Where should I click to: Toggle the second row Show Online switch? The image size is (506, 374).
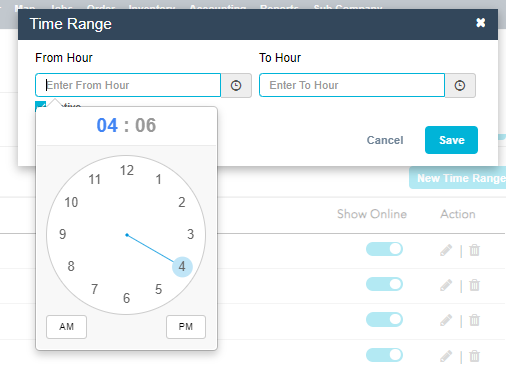tap(384, 284)
